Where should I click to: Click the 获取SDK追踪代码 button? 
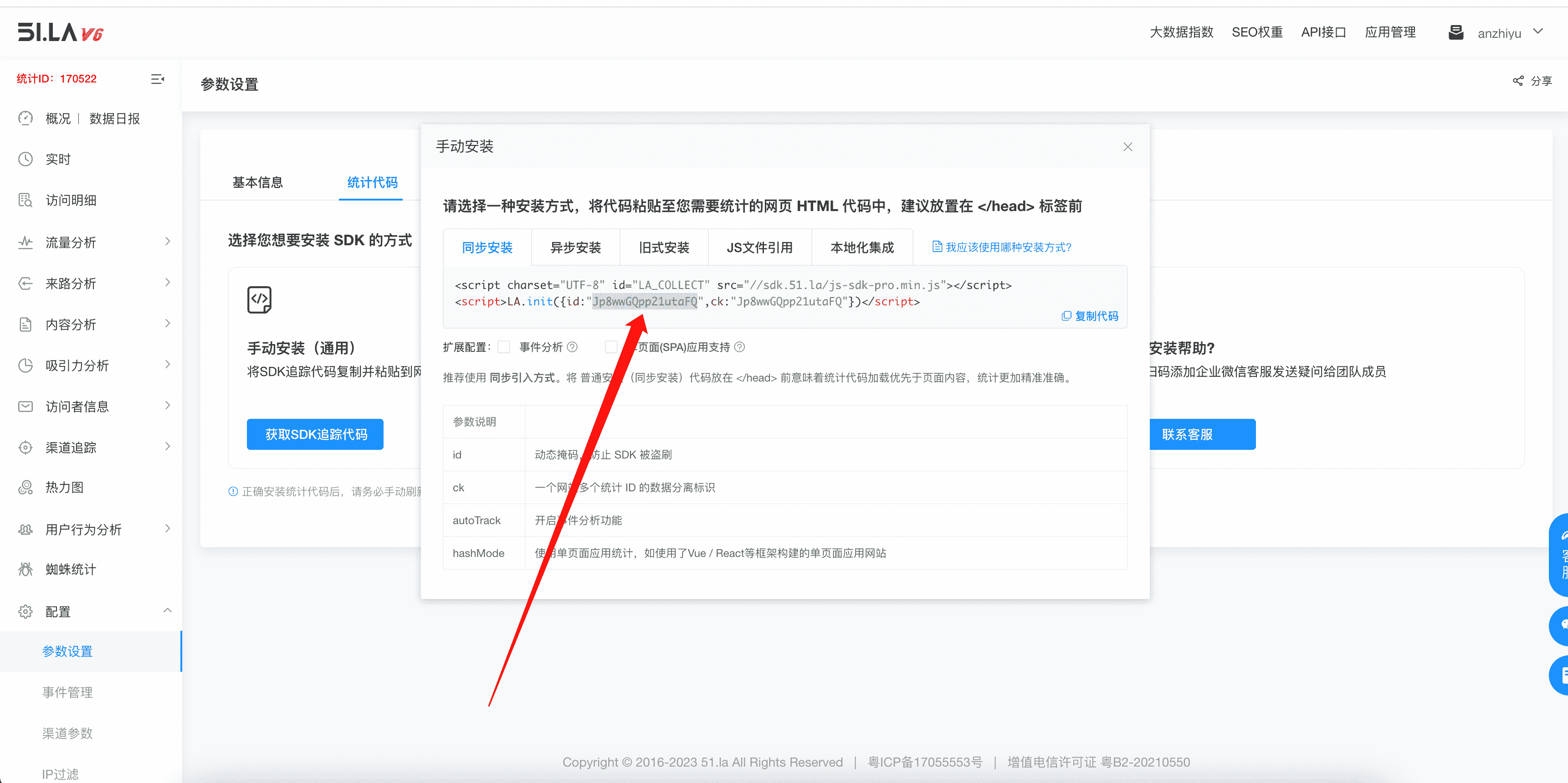pyautogui.click(x=315, y=434)
